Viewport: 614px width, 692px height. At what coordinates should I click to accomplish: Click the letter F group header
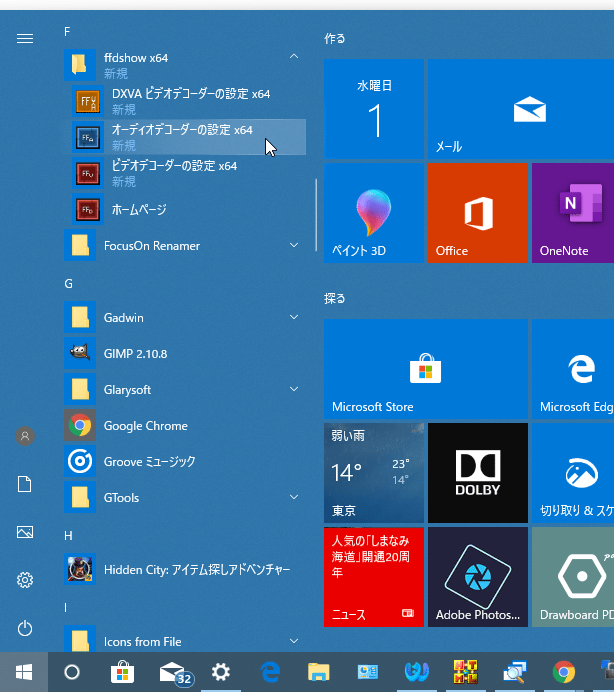(x=67, y=32)
